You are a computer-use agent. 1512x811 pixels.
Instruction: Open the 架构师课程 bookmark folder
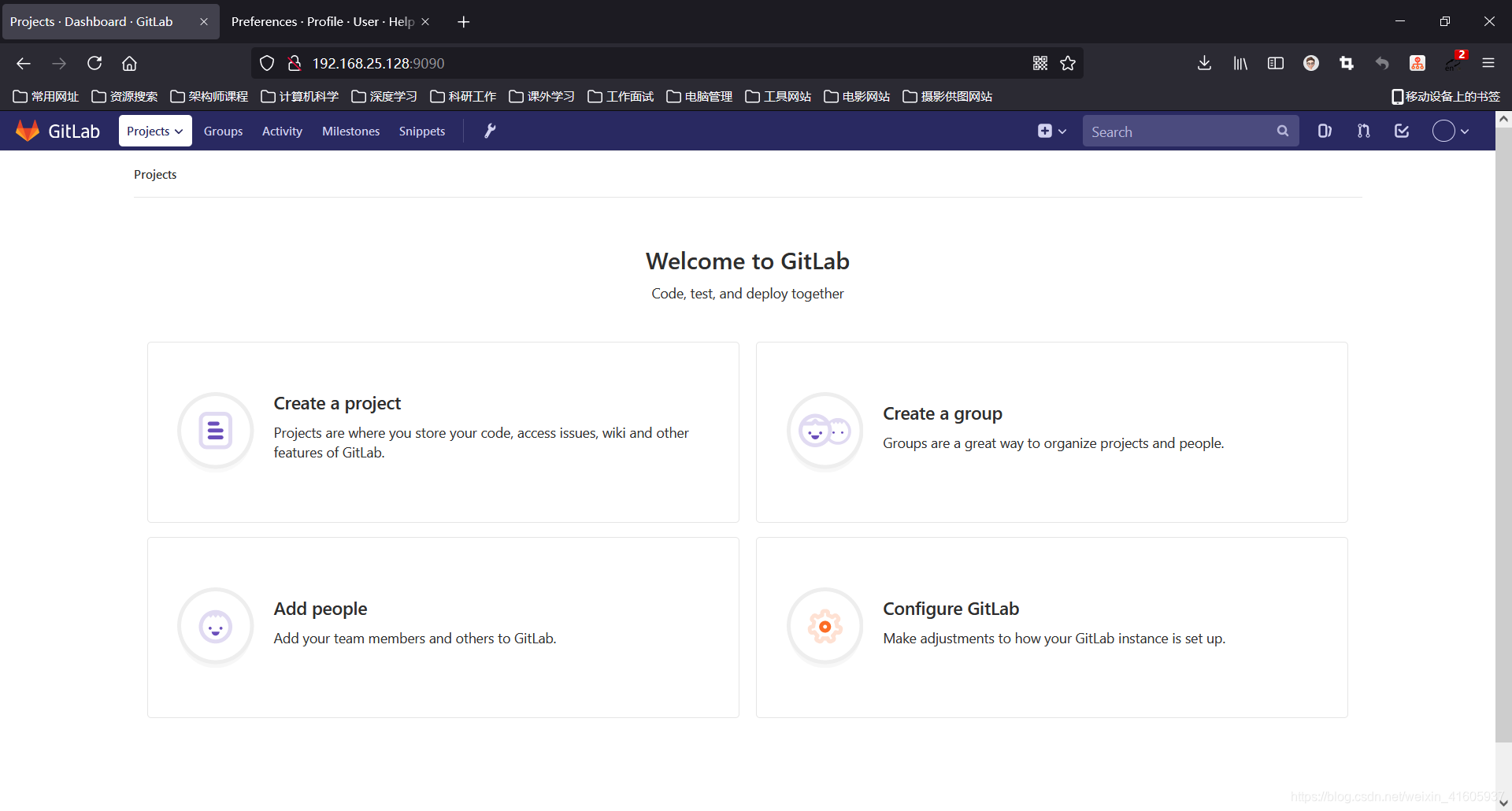point(209,96)
